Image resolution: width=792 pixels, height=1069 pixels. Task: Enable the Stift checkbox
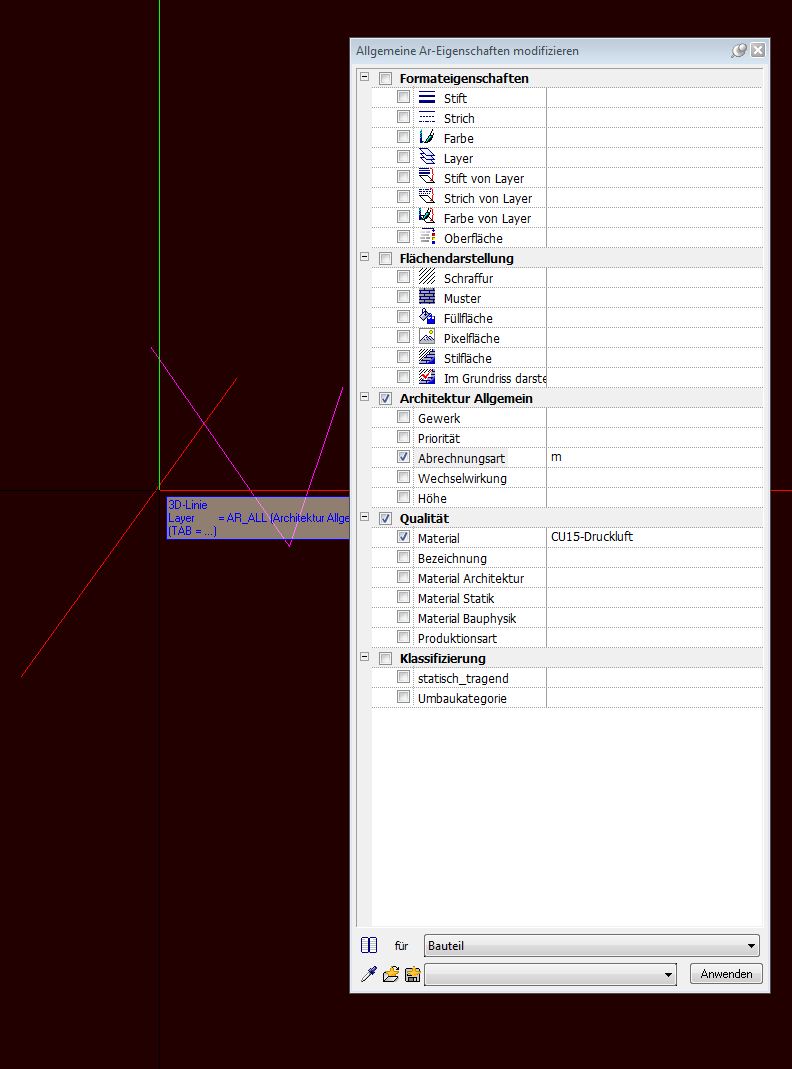[403, 97]
